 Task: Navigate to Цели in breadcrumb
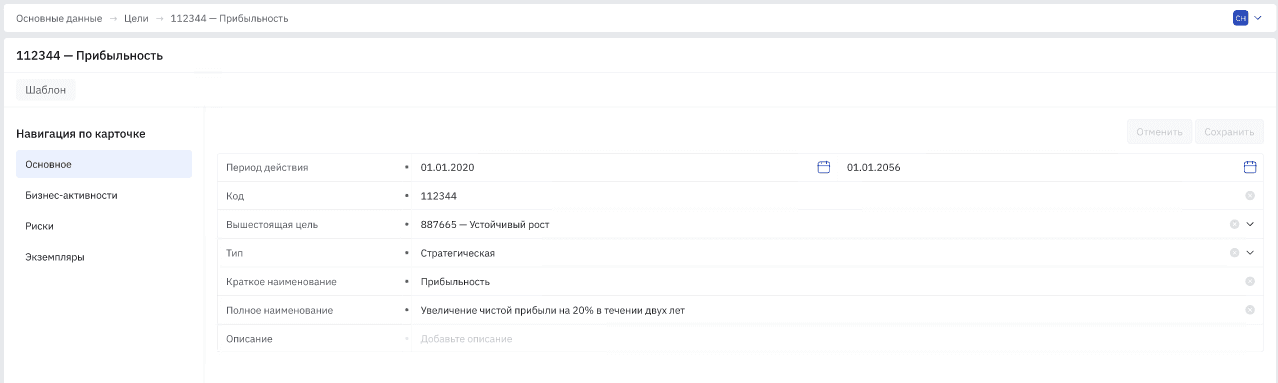pyautogui.click(x=136, y=18)
